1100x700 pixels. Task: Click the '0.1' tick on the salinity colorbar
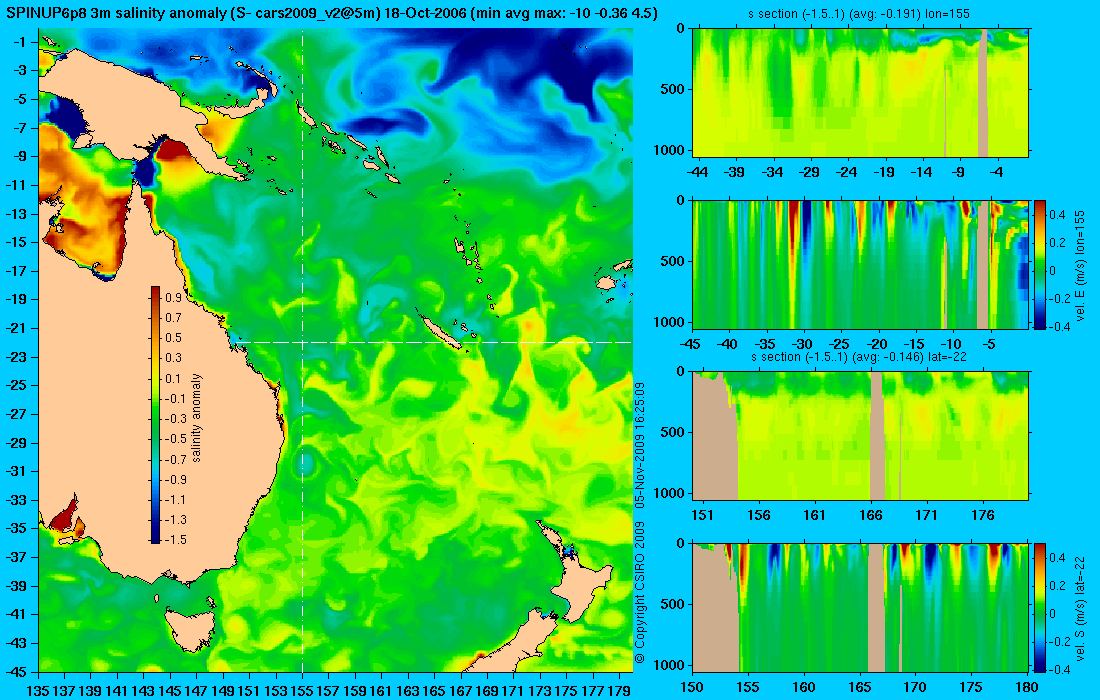pos(173,378)
